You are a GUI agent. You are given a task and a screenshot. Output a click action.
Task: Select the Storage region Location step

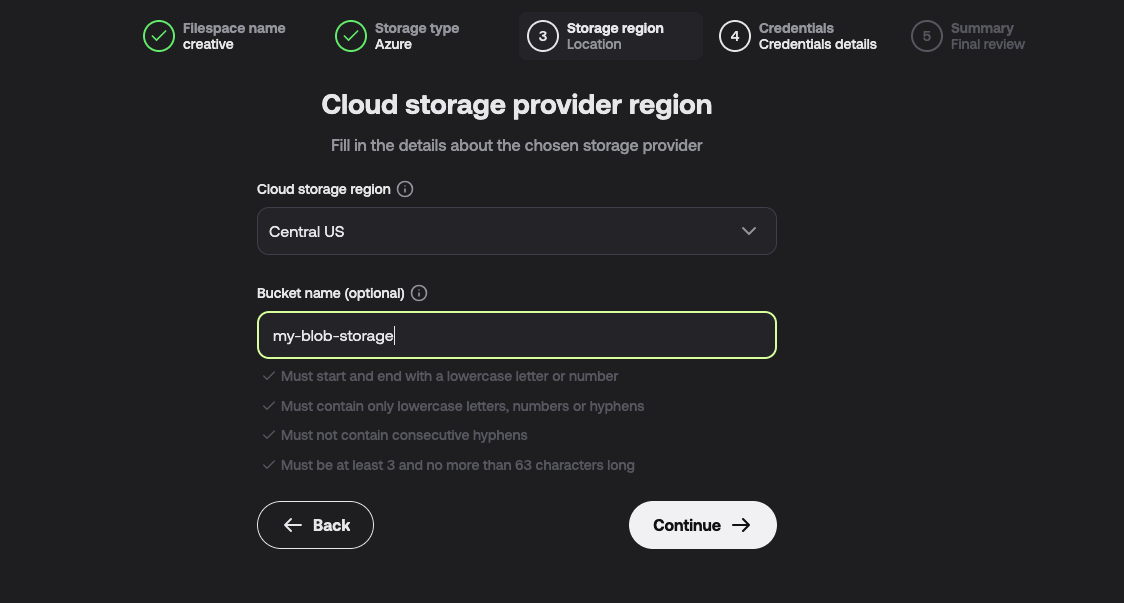pyautogui.click(x=611, y=36)
